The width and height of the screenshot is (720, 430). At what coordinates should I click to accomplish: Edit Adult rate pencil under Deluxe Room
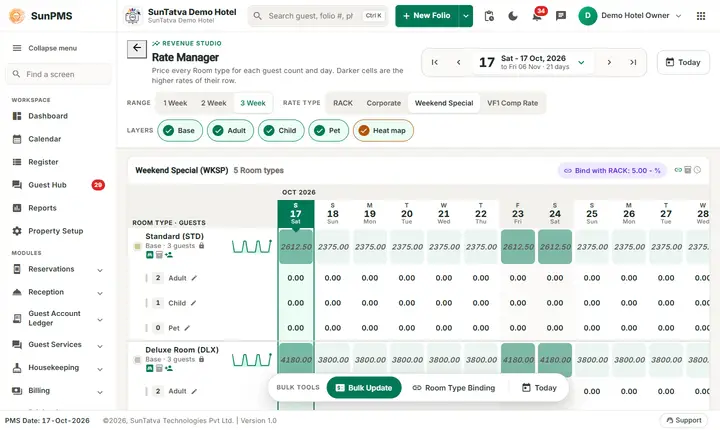coord(194,391)
